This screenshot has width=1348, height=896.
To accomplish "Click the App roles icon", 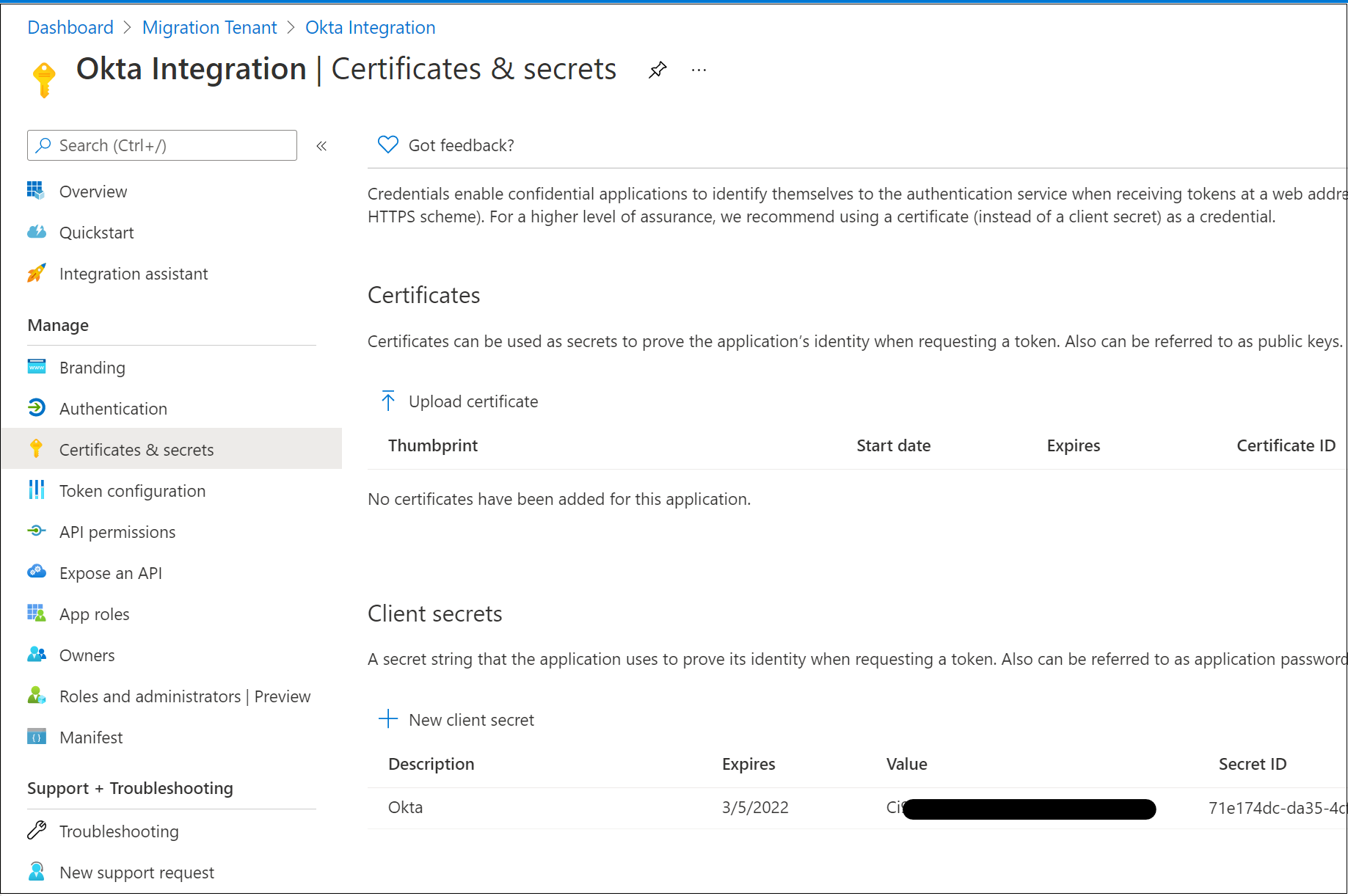I will (x=36, y=613).
